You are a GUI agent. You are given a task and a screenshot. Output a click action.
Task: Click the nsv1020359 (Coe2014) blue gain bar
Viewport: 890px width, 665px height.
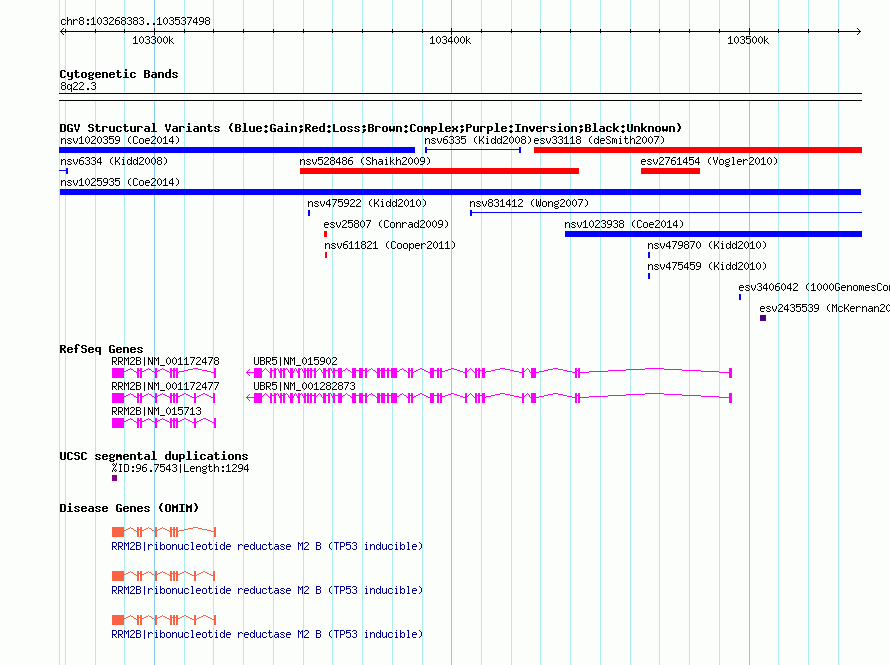click(x=237, y=150)
